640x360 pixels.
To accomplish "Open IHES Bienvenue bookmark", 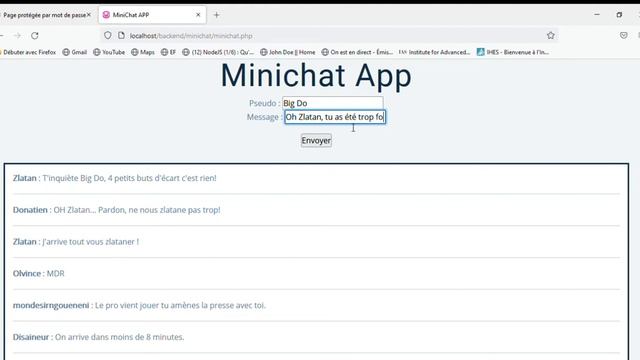I will click(x=513, y=52).
